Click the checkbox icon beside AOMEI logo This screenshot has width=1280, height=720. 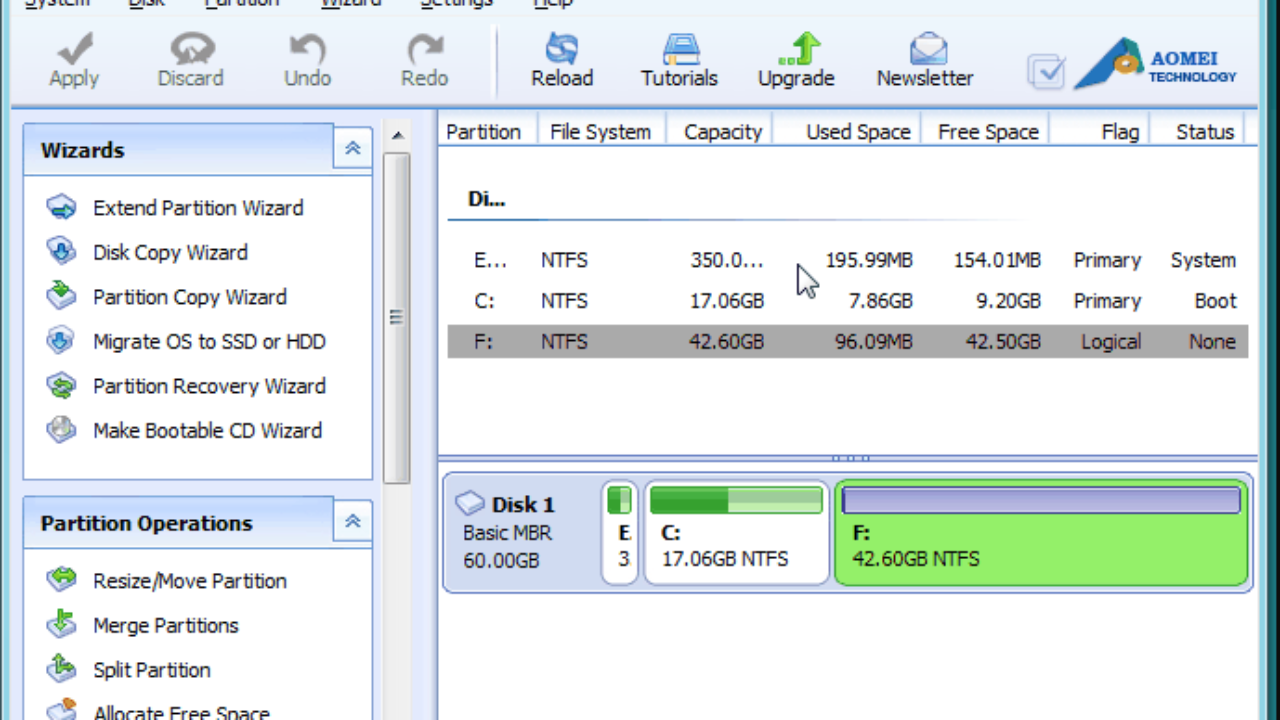1047,71
